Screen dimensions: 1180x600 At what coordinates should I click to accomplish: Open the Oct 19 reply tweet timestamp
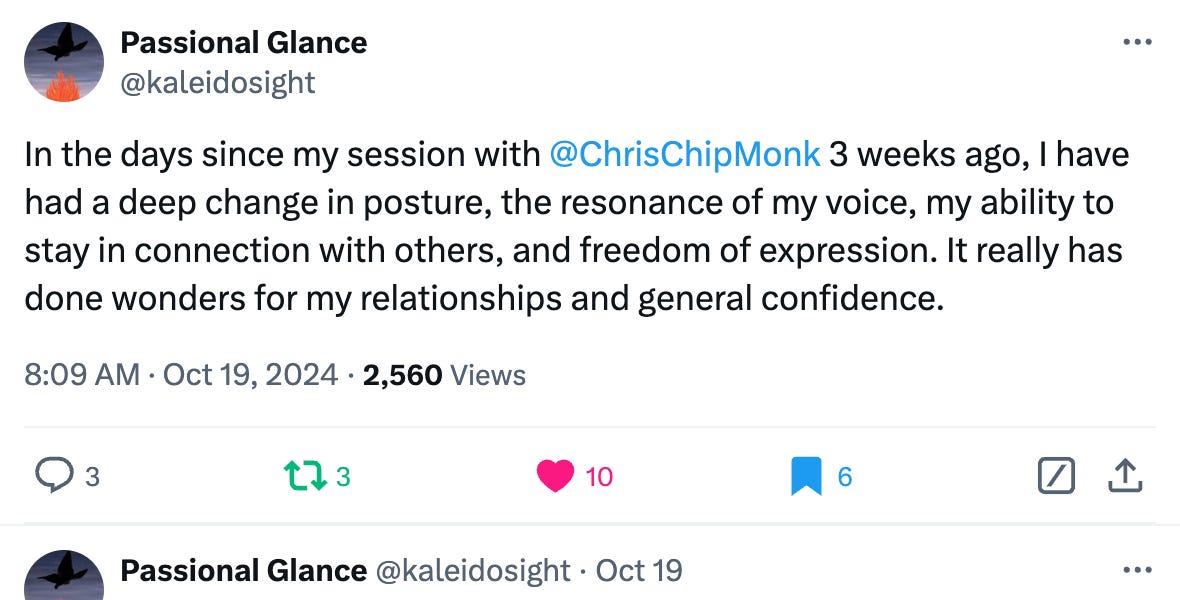[x=638, y=570]
